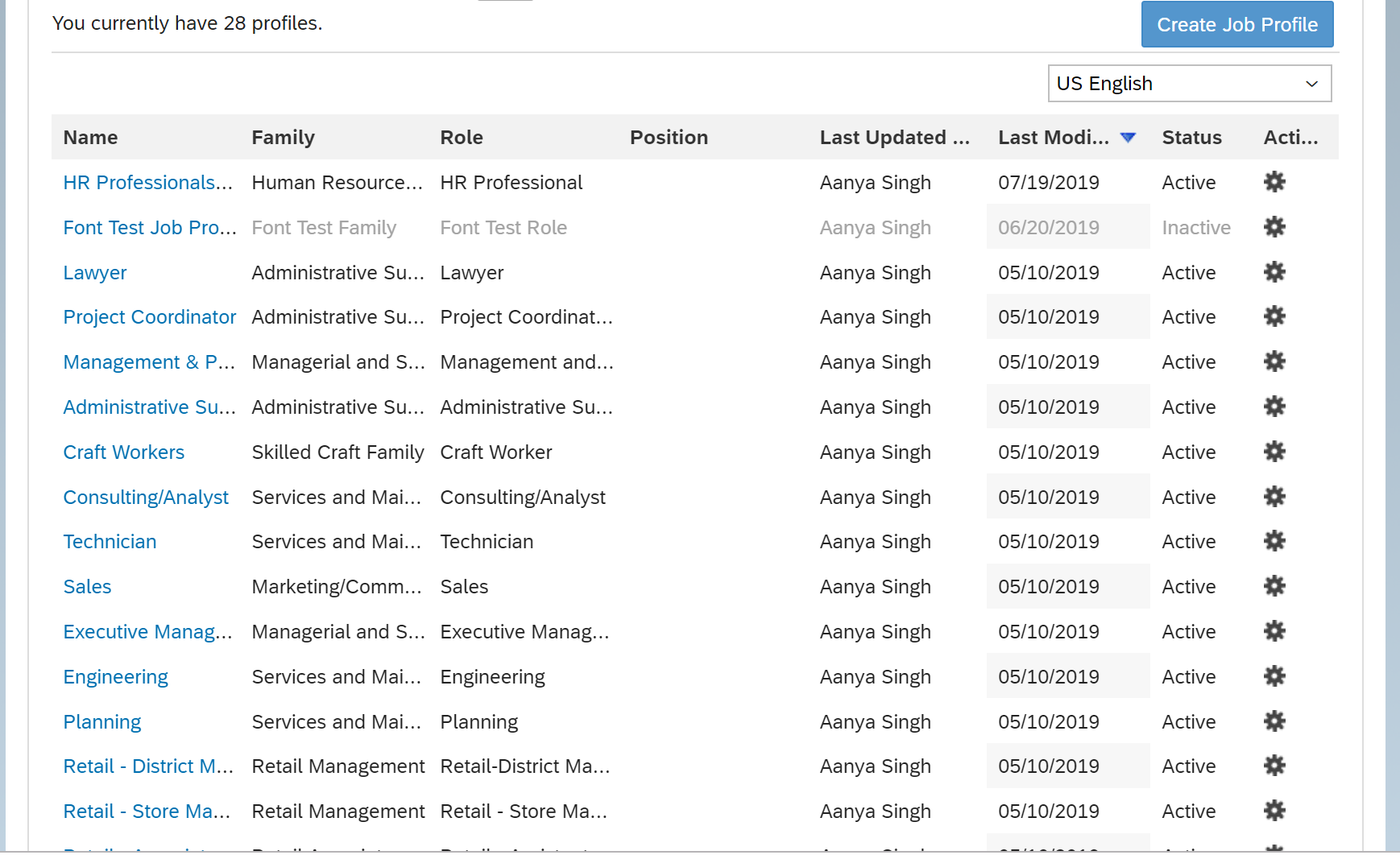Sort by the Status column header

pos(1191,138)
